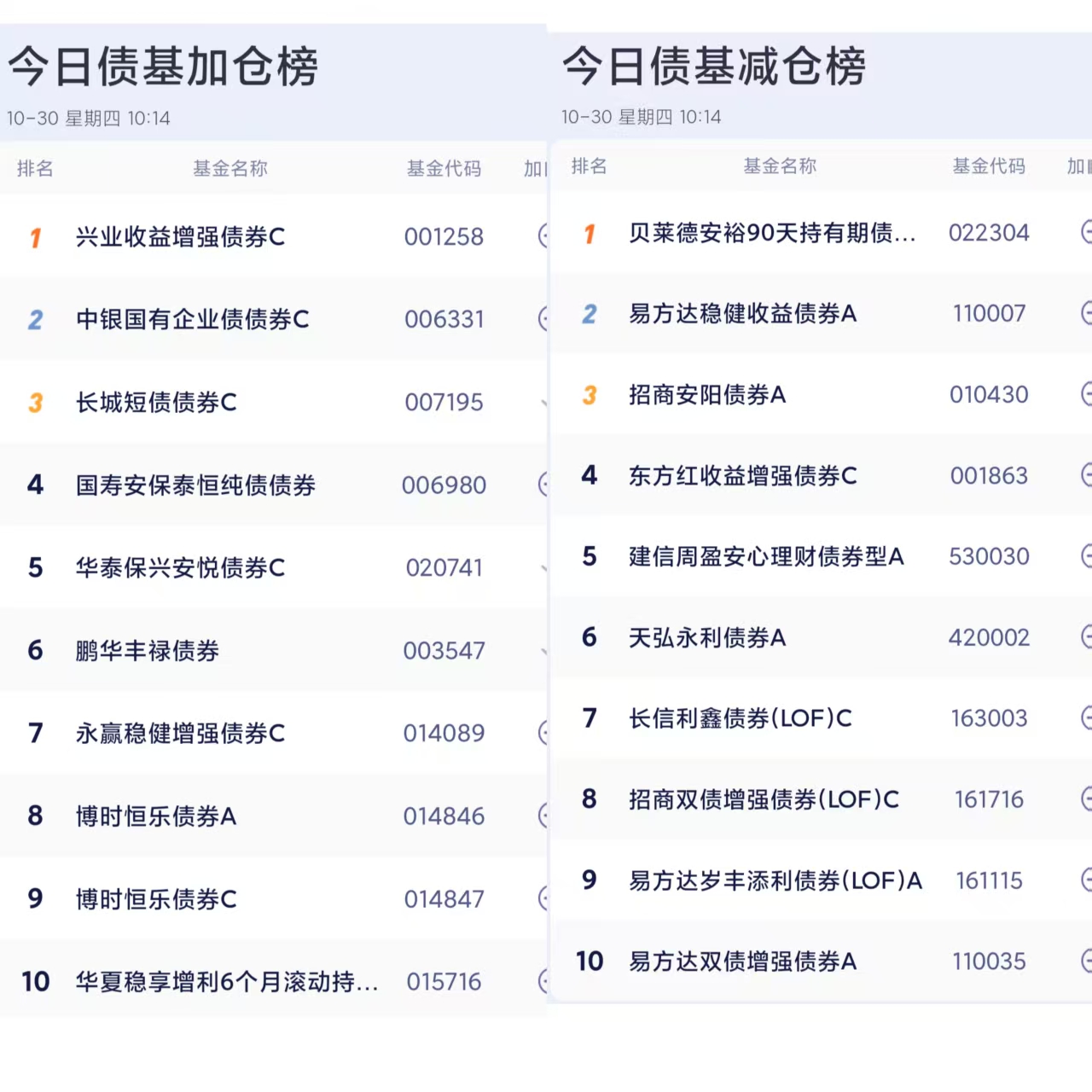Viewport: 1092px width, 1092px height.
Task: Open fund 国寿安保泰恒纯债债券
Action: 195,485
